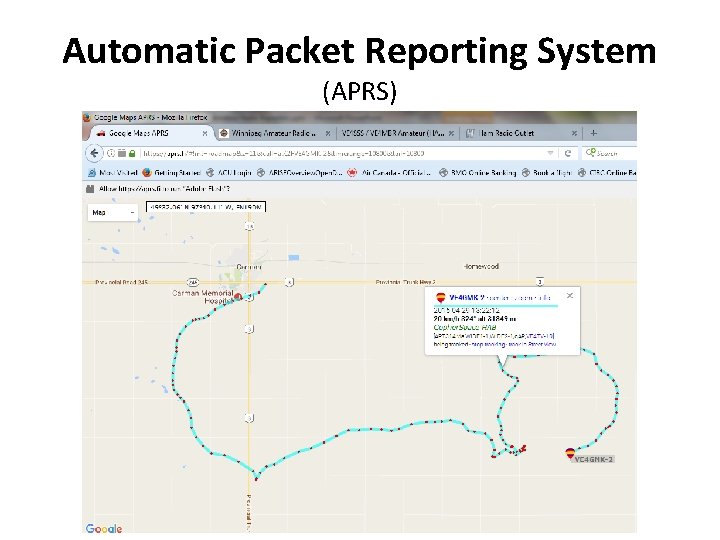The width and height of the screenshot is (720, 540).
Task: Click the 20 km/h altitude line in popup
Action: (x=474, y=319)
